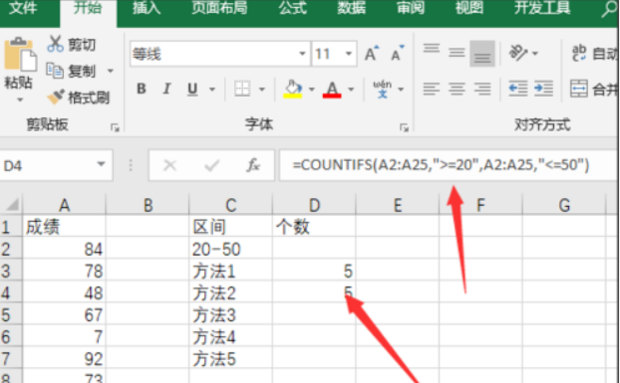Click increase indent icon
The image size is (620, 383).
[x=544, y=89]
